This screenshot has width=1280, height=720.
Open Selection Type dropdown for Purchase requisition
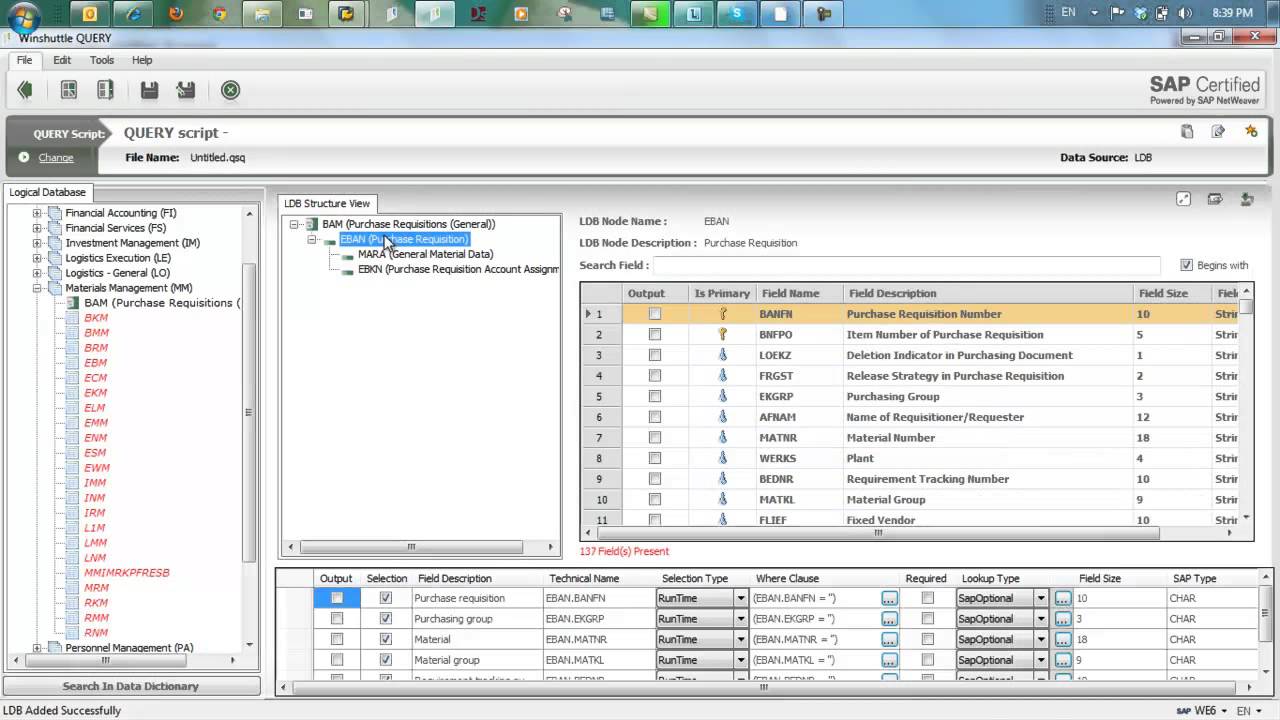pos(741,598)
